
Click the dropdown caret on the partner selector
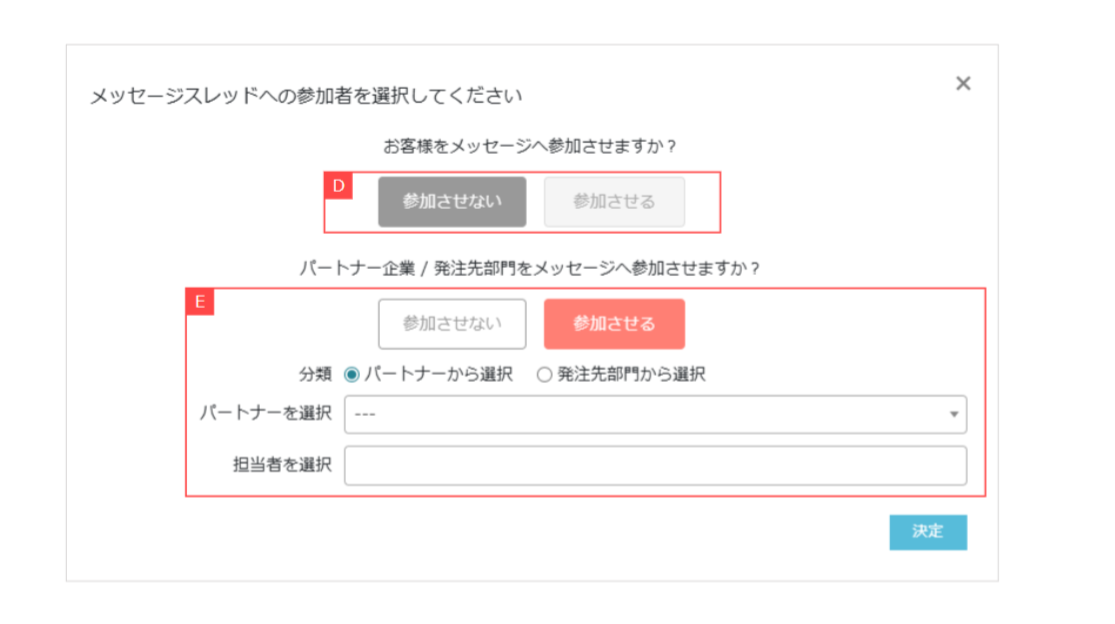(x=955, y=415)
